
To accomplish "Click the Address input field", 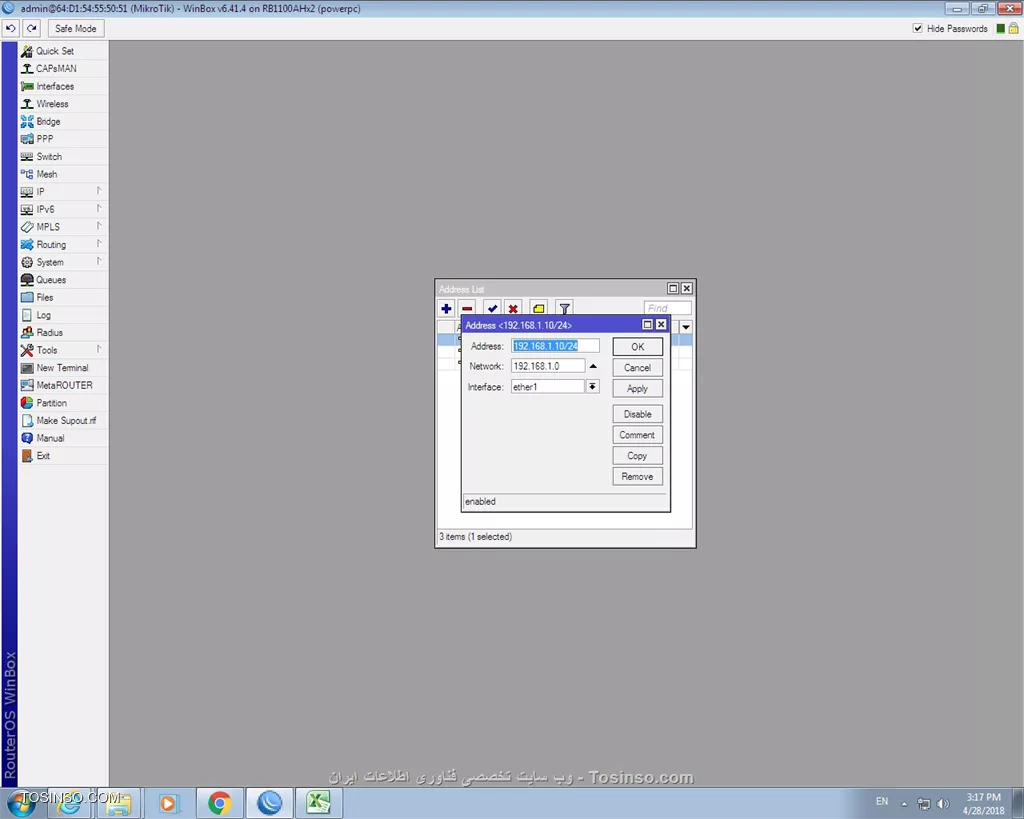I will pos(555,346).
